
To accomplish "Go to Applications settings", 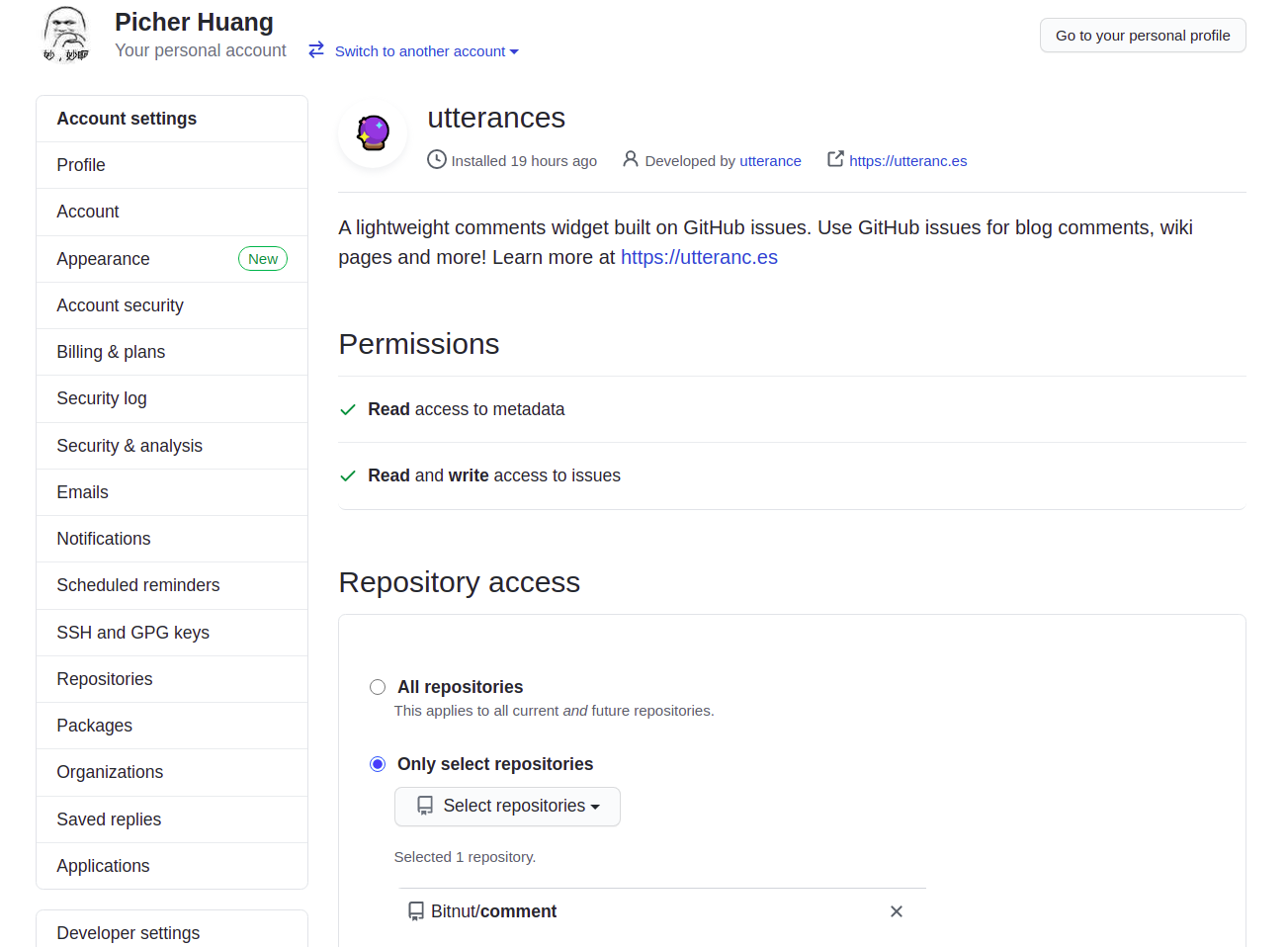I will click(172, 866).
